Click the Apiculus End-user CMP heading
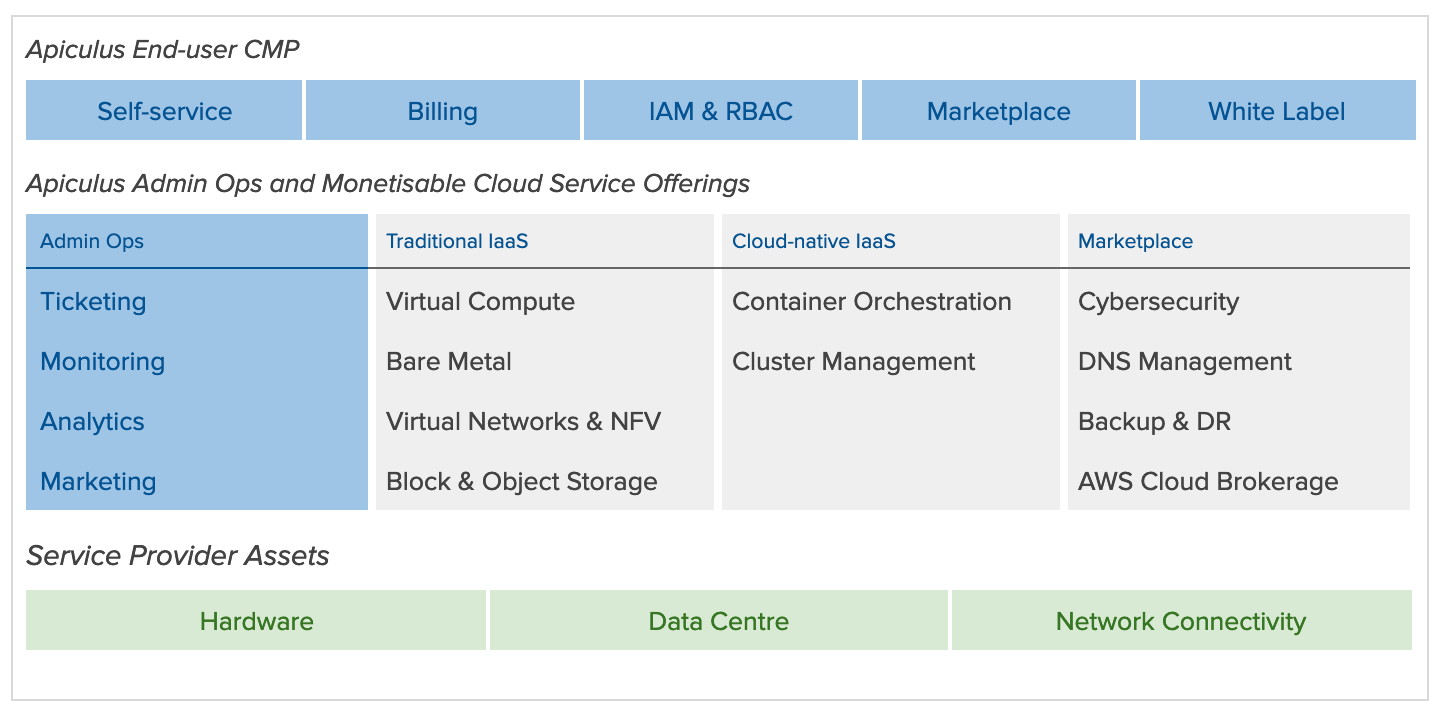Screen dimensions: 1442x716 point(163,49)
